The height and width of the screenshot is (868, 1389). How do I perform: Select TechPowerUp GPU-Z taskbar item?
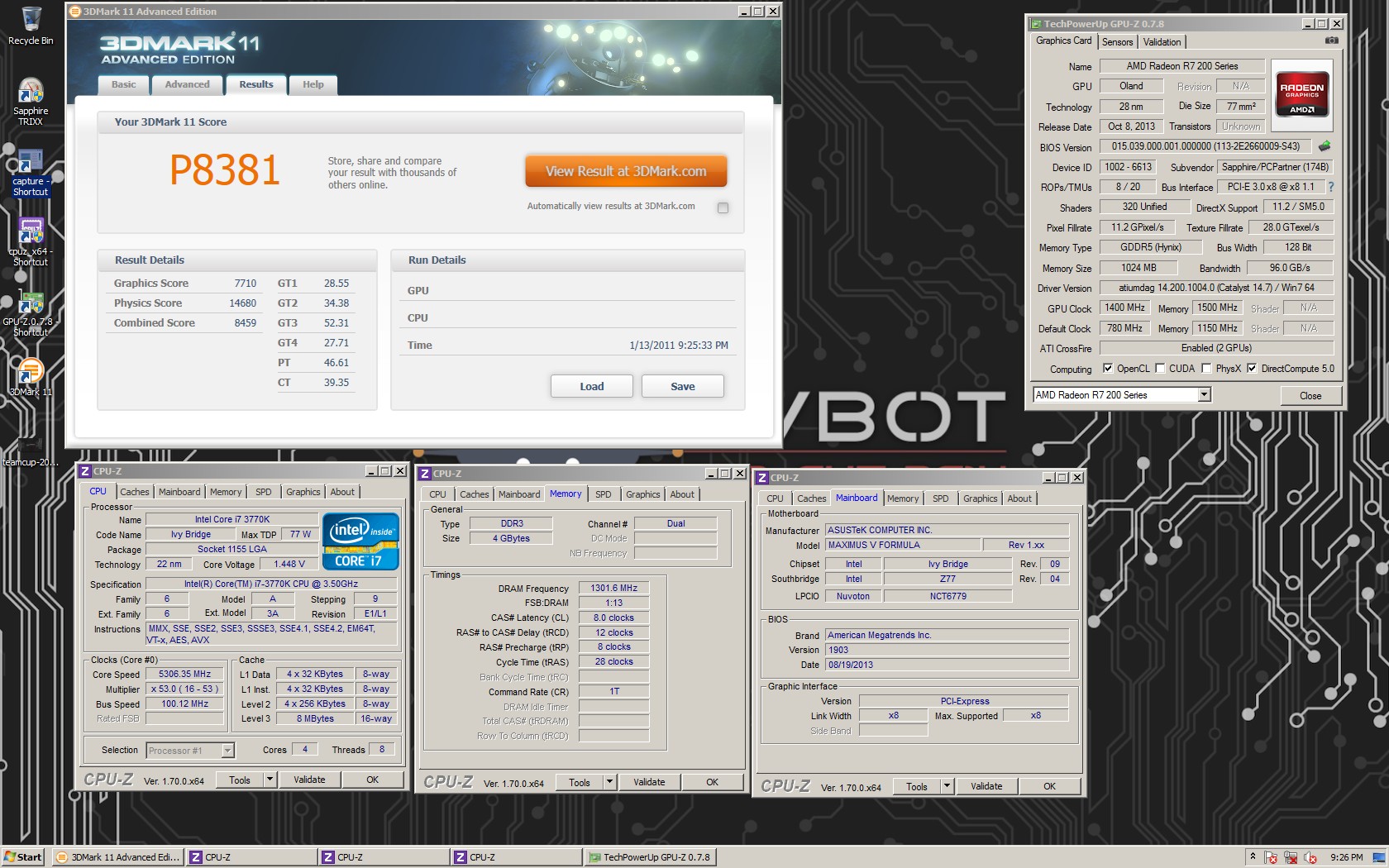click(x=649, y=857)
